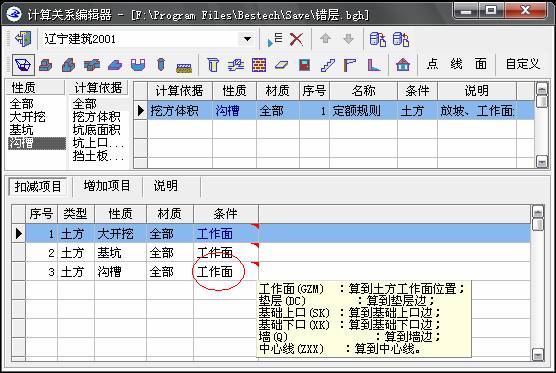
Task: Click the lower table 材质 column header
Action: (169, 214)
